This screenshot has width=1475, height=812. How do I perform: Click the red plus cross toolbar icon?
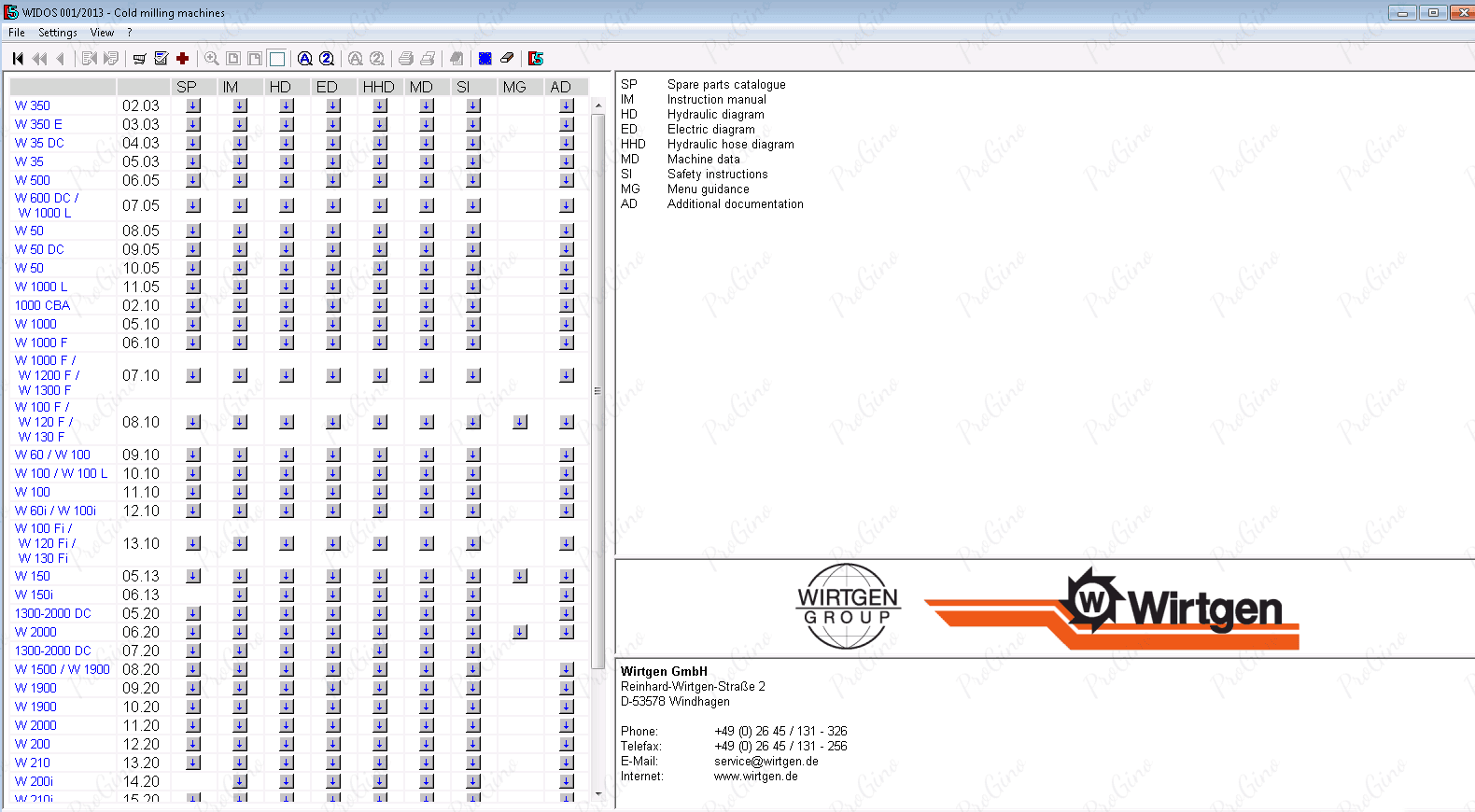[183, 59]
